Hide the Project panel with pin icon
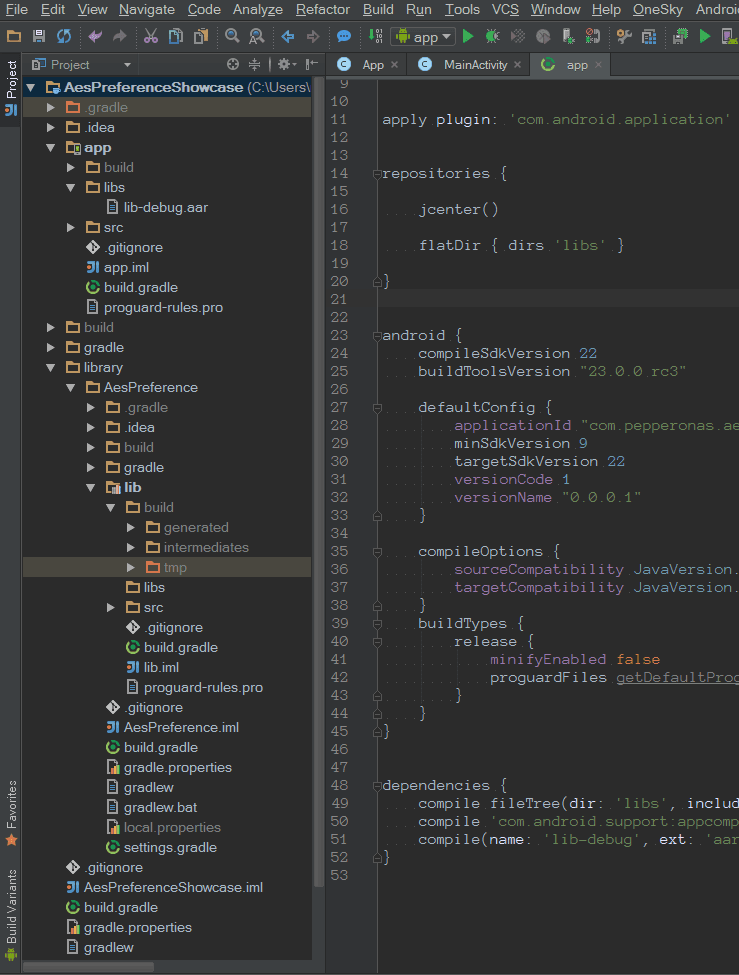This screenshot has width=739, height=975. (x=312, y=64)
